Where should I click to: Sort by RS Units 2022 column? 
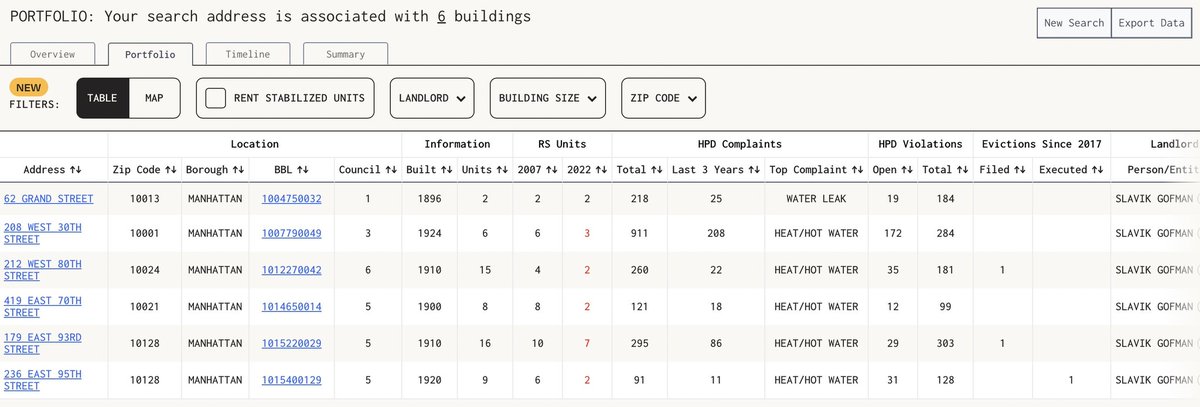click(586, 170)
